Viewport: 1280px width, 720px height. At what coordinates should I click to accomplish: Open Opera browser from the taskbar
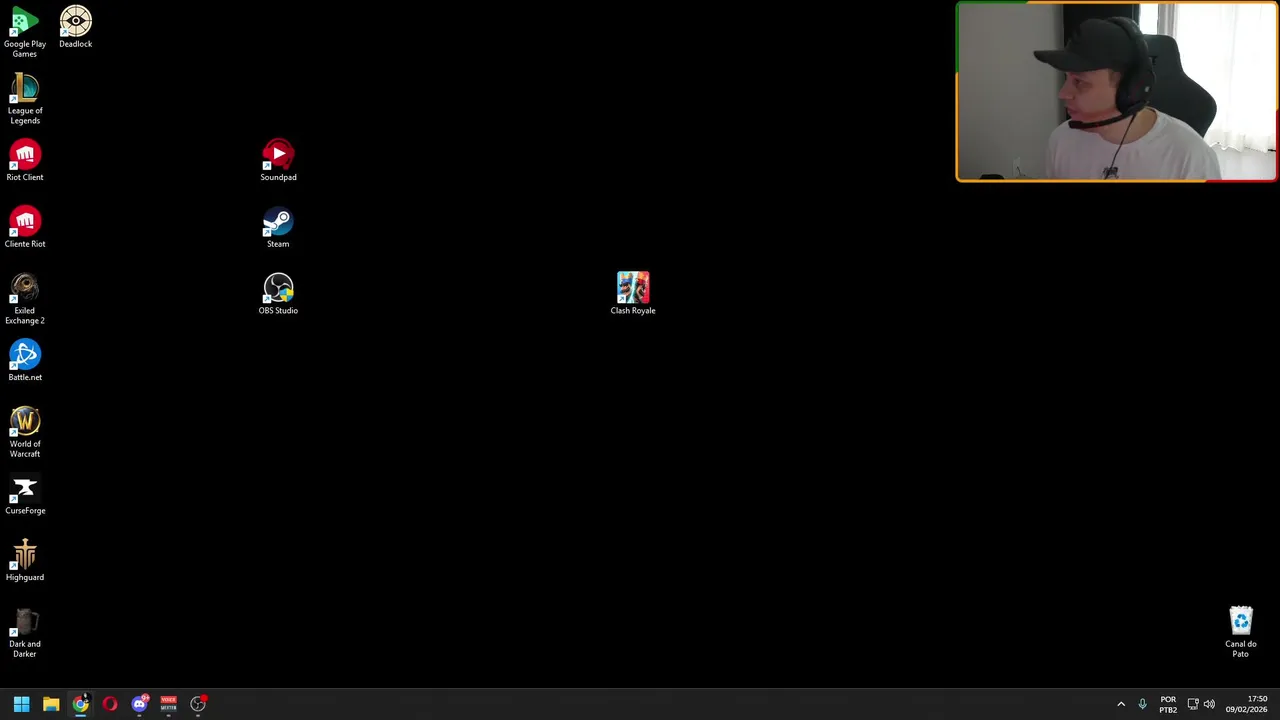point(110,704)
